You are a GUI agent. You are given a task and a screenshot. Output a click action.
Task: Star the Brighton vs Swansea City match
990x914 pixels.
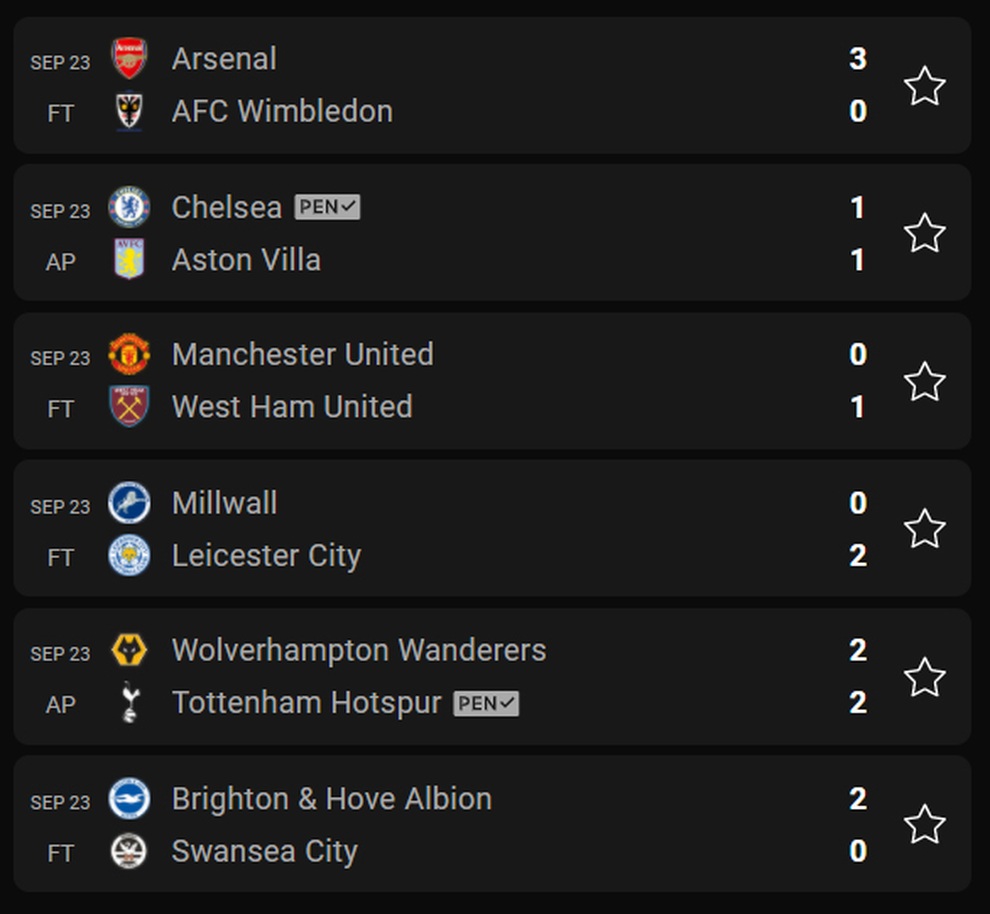pos(924,824)
